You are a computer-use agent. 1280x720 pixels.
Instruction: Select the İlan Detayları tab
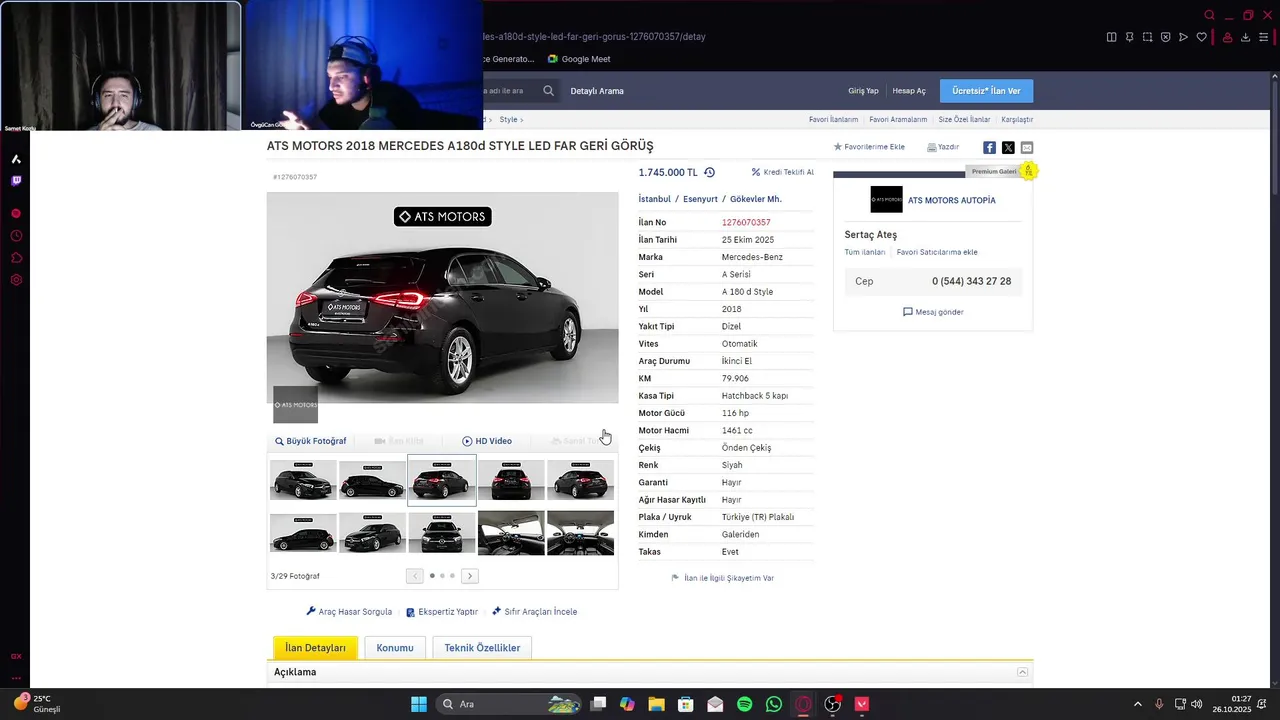315,648
